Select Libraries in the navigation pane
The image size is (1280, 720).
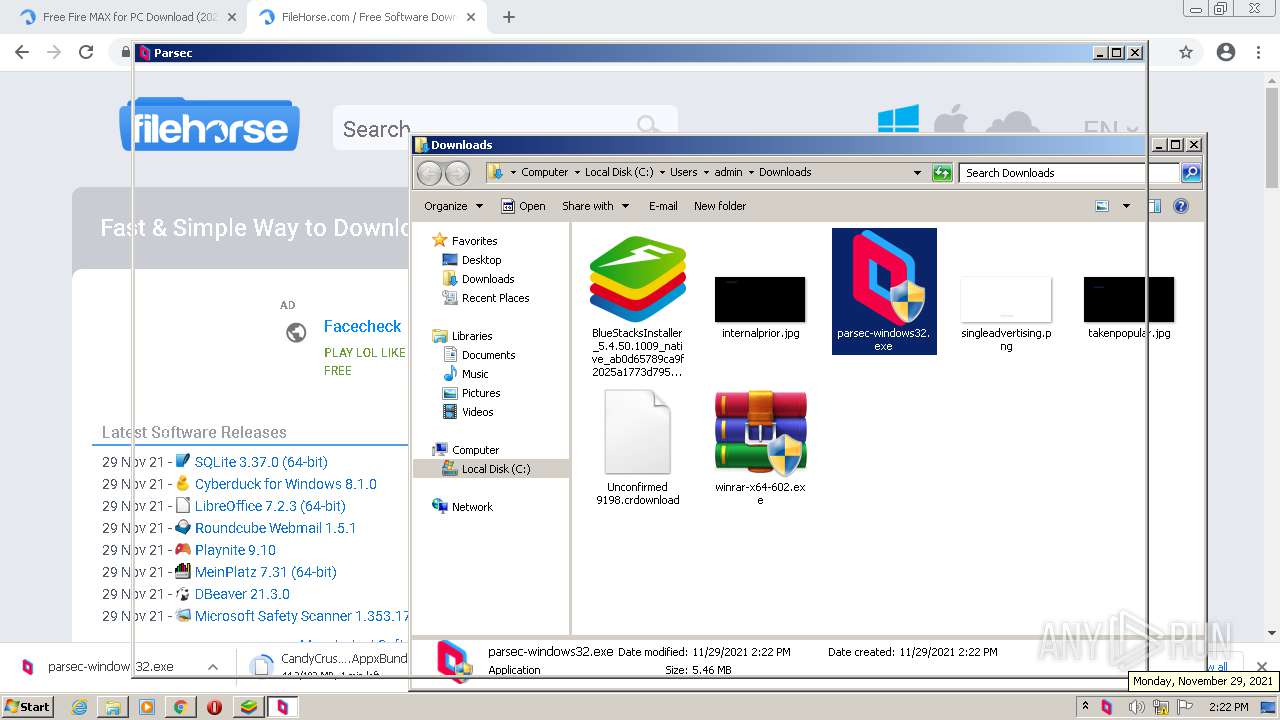(472, 336)
